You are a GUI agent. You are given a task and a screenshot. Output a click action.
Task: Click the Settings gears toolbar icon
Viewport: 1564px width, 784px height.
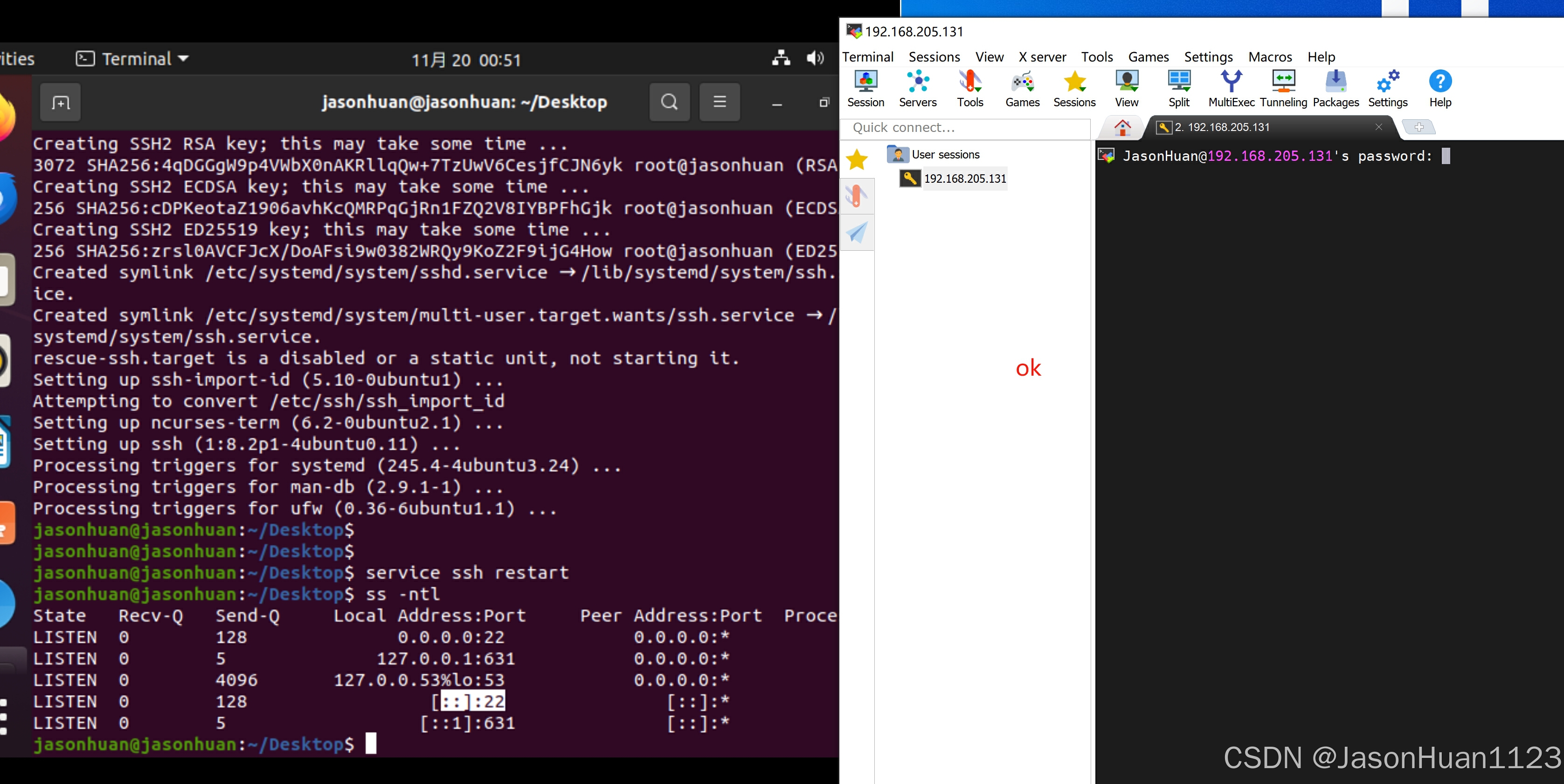pyautogui.click(x=1388, y=89)
